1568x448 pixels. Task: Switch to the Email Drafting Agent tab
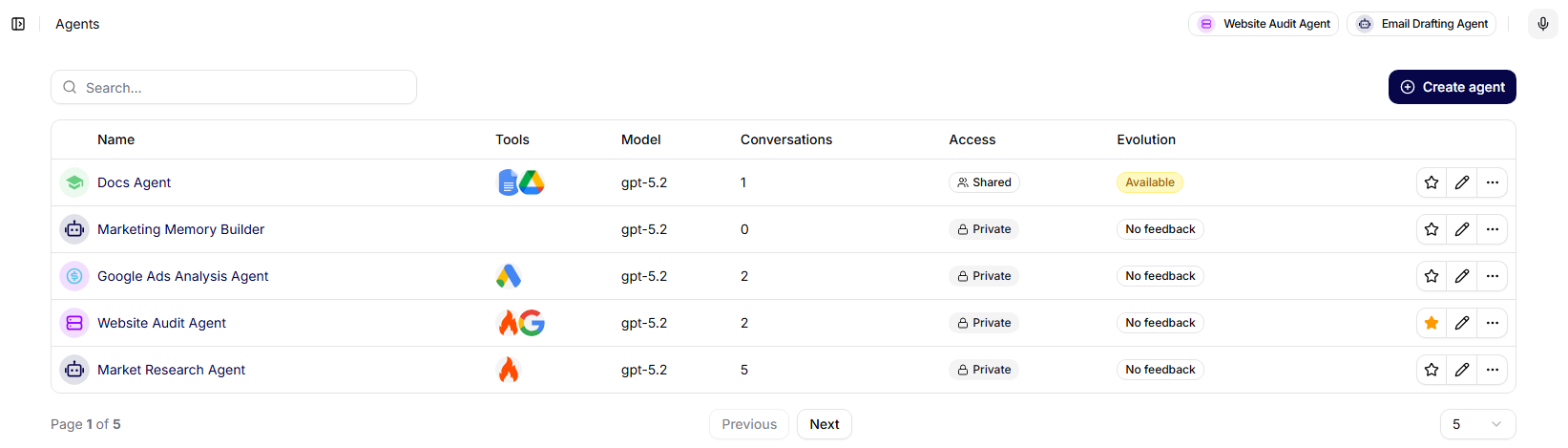[x=1421, y=24]
